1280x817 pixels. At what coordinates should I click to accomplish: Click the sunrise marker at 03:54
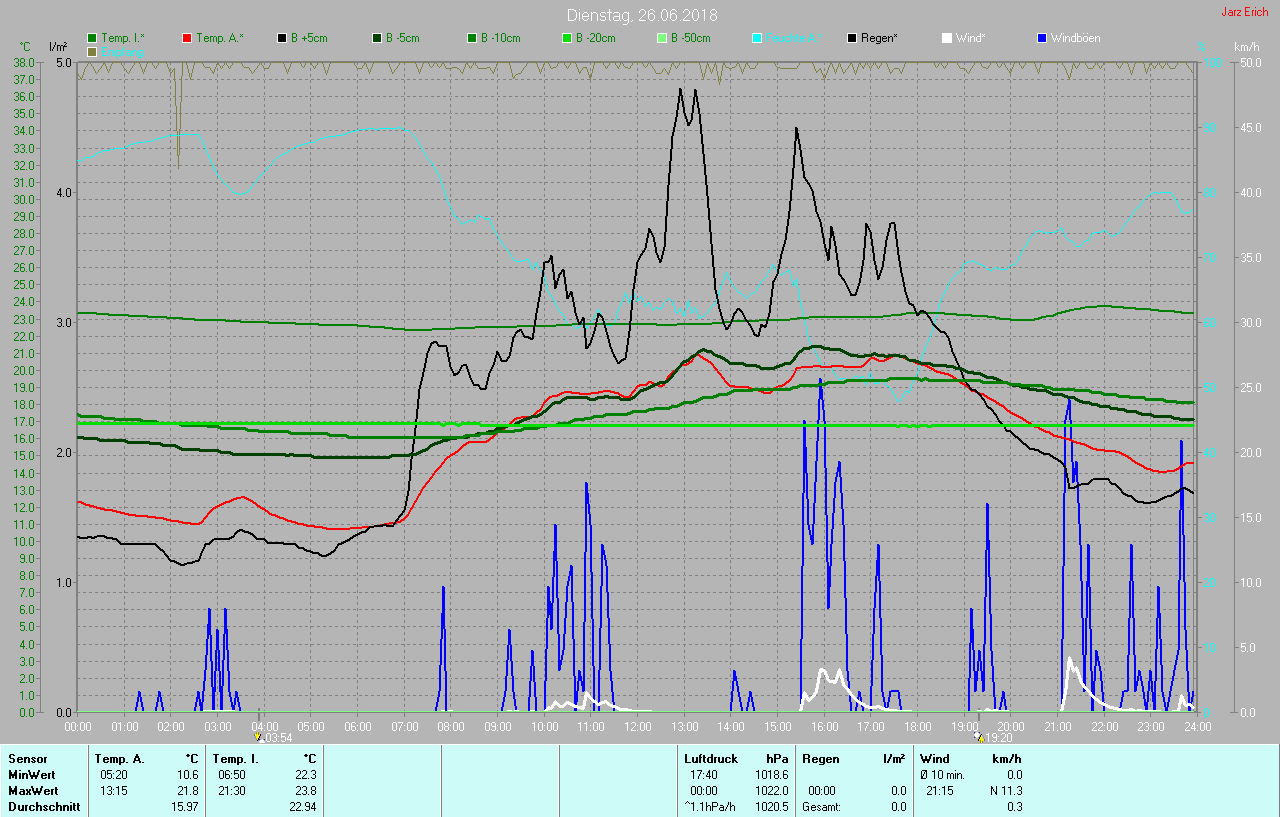(259, 737)
